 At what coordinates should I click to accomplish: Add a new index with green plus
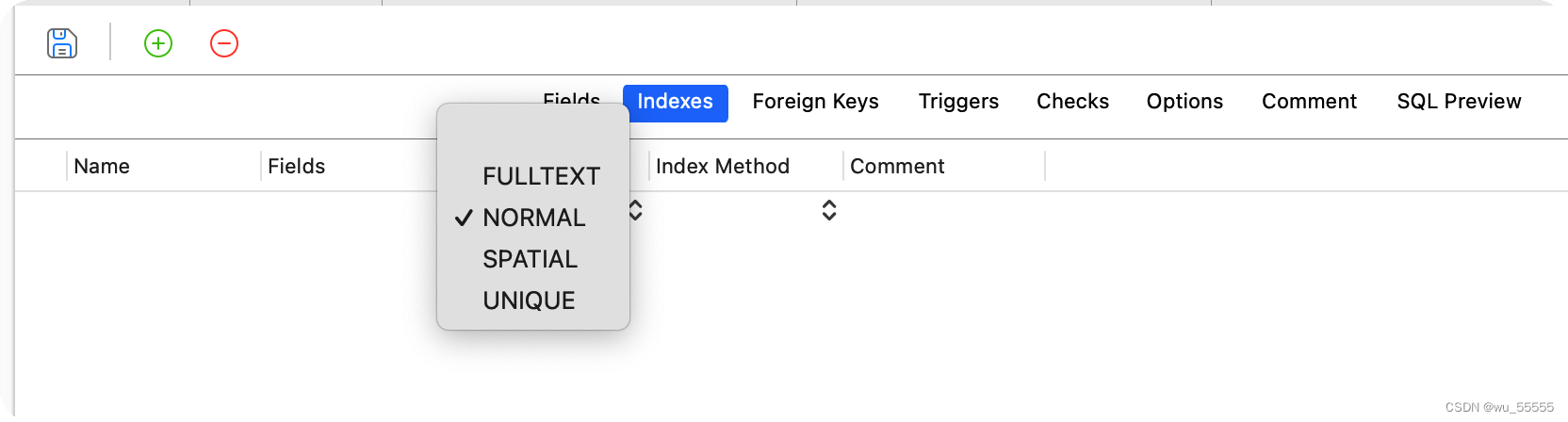(x=158, y=43)
